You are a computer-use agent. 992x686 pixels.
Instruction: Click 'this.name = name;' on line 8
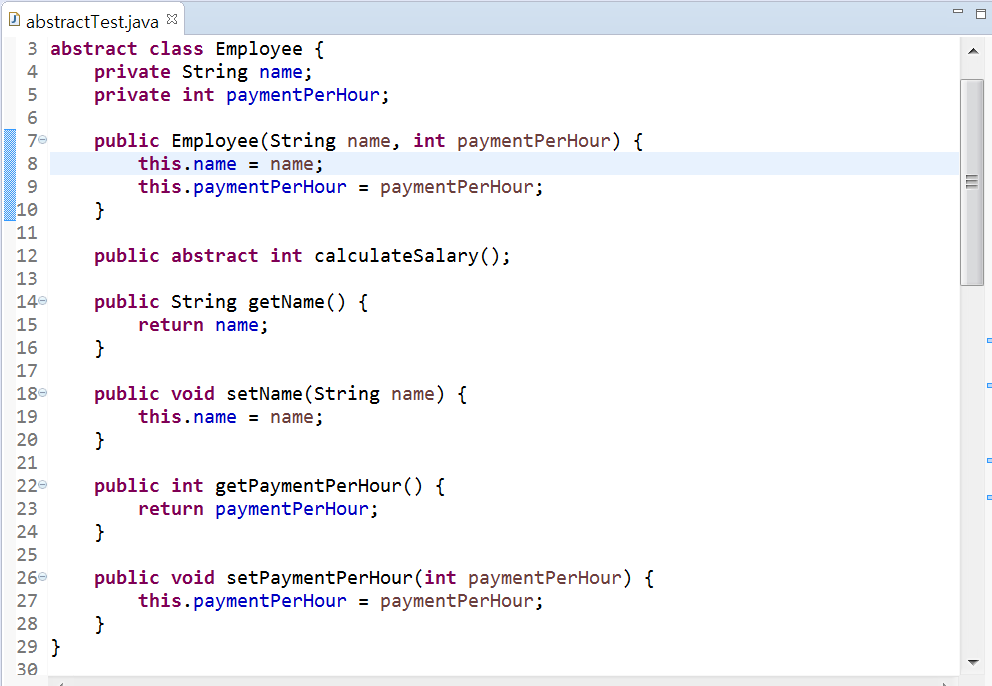click(x=230, y=164)
